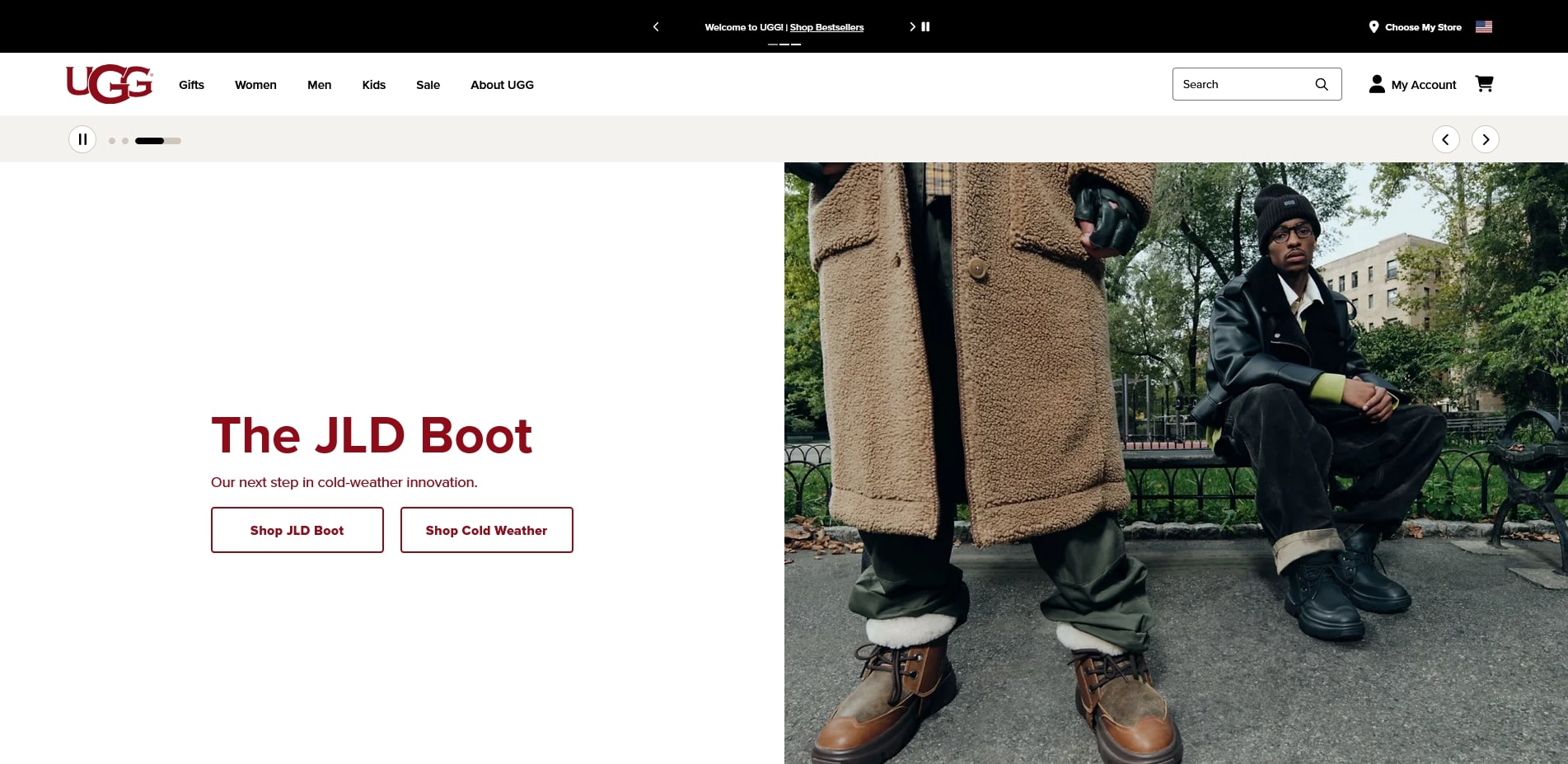
Task: Select the first carousel slide dot
Action: pos(112,141)
